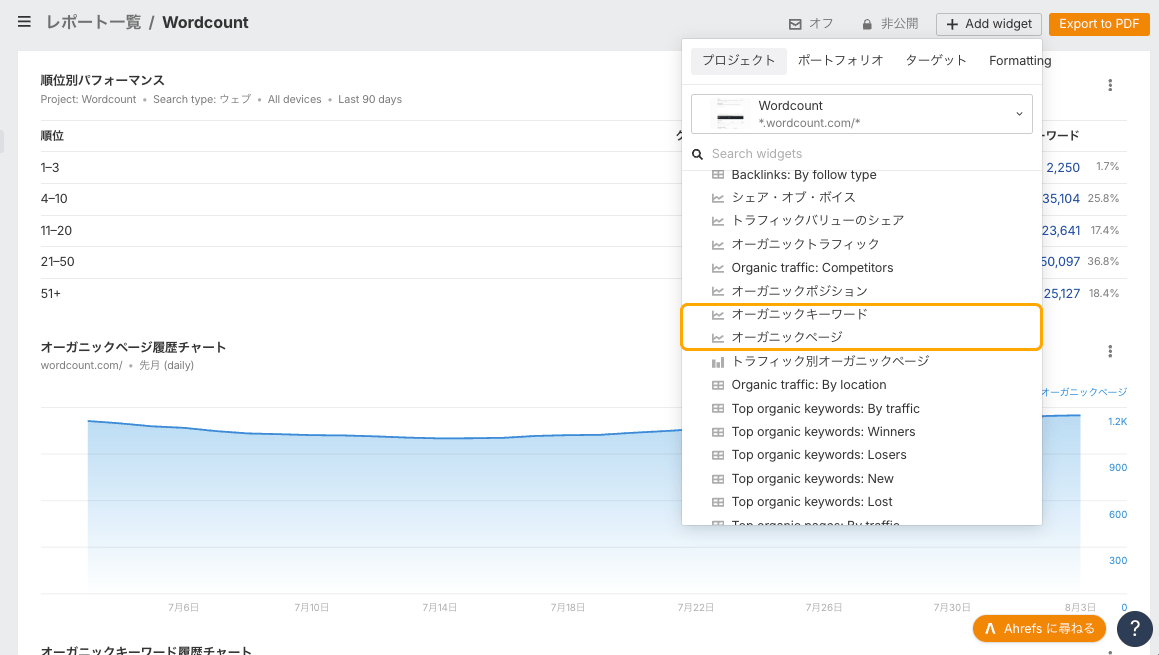Click chart icon beside オーガニックトラフィック
1159x655 pixels.
(717, 245)
